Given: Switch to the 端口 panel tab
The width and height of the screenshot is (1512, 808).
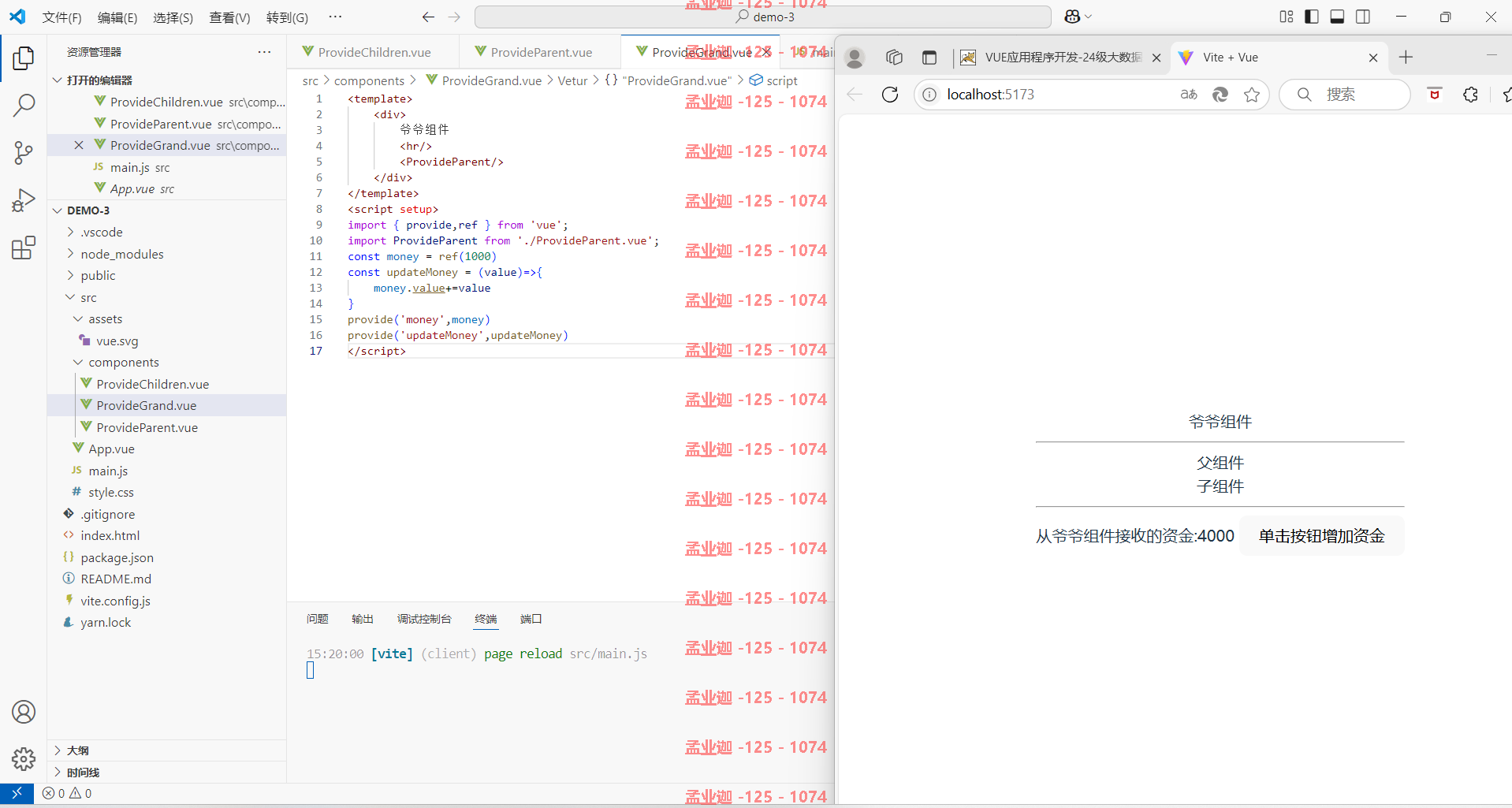Looking at the screenshot, I should coord(531,619).
